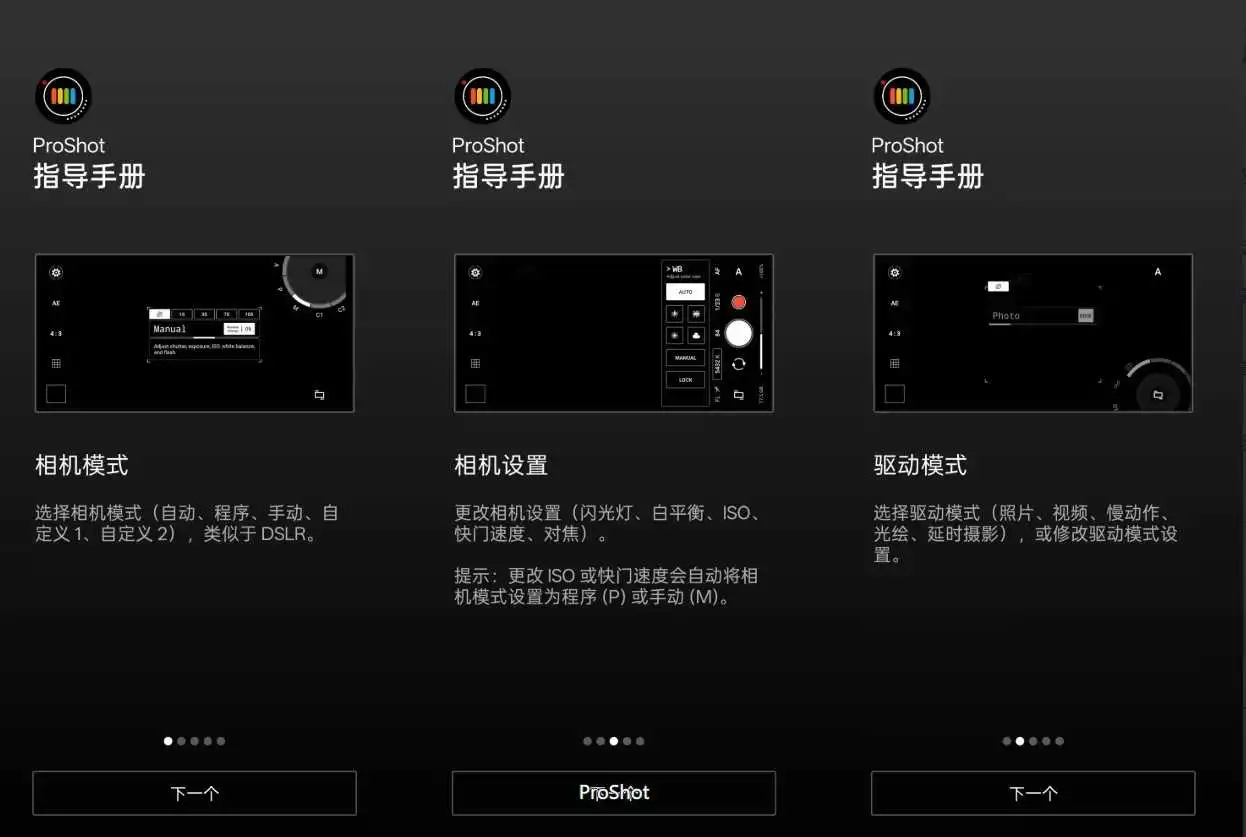Open the Photo drive mode selector

click(1006, 315)
